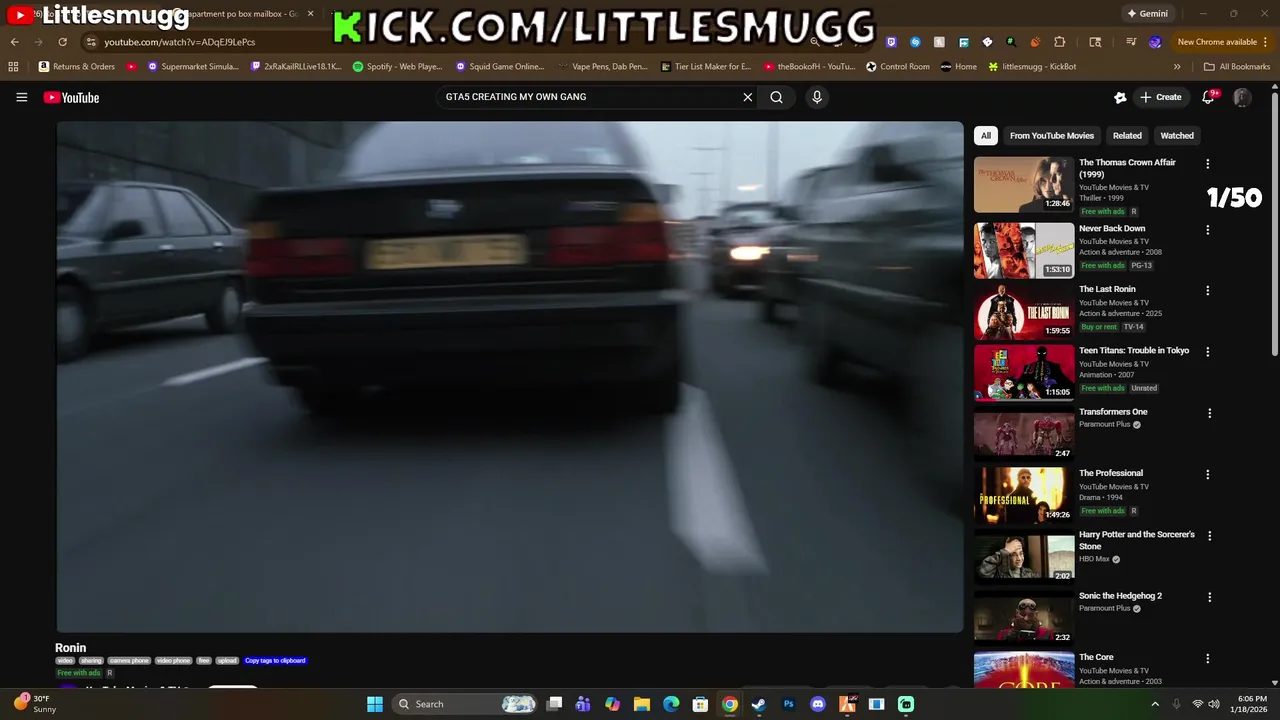1280x720 pixels.
Task: Select the Watched filter chip
Action: coord(1177,136)
